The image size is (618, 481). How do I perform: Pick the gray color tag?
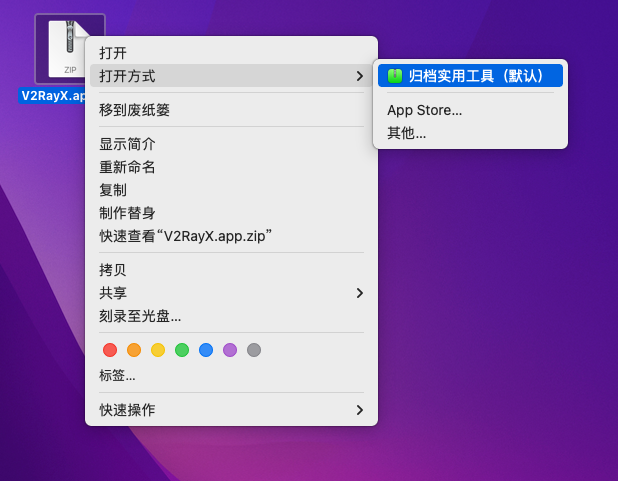coord(254,350)
